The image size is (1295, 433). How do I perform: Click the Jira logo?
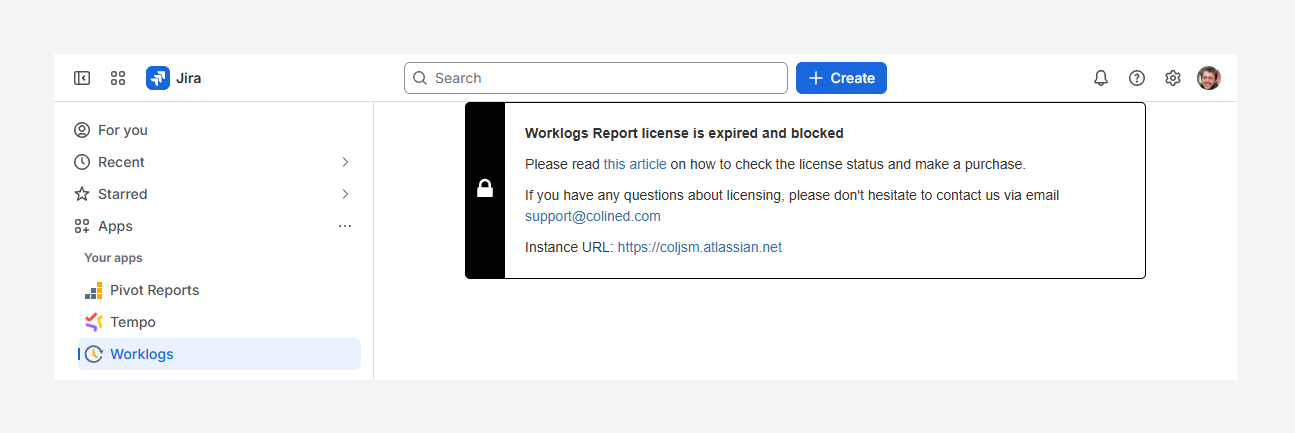(x=158, y=78)
